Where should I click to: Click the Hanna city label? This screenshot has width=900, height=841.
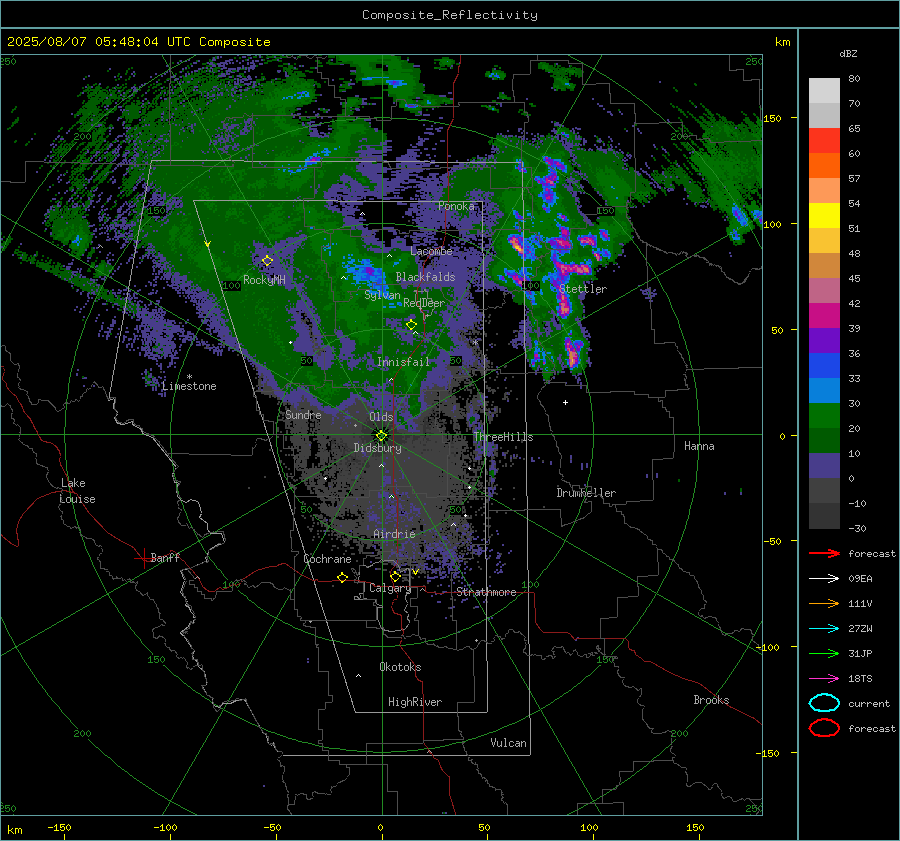(699, 446)
